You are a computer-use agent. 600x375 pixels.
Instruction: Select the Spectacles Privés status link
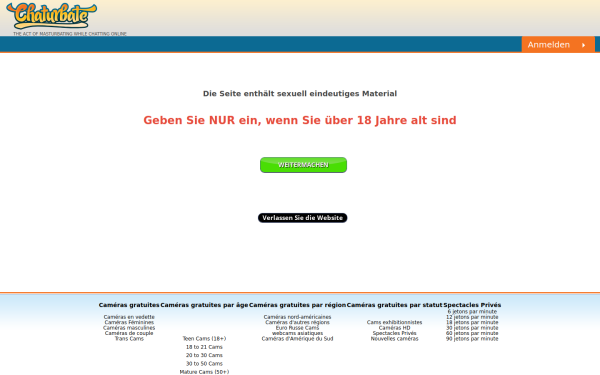pos(394,333)
